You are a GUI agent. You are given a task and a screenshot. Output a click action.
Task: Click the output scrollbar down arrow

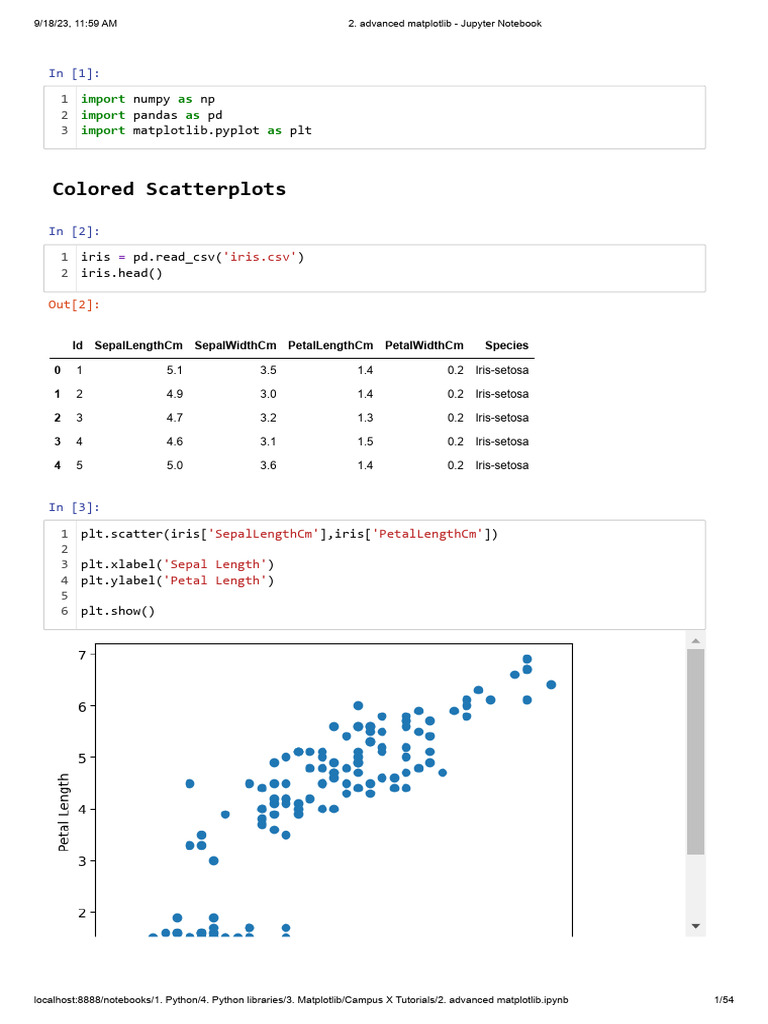click(695, 926)
